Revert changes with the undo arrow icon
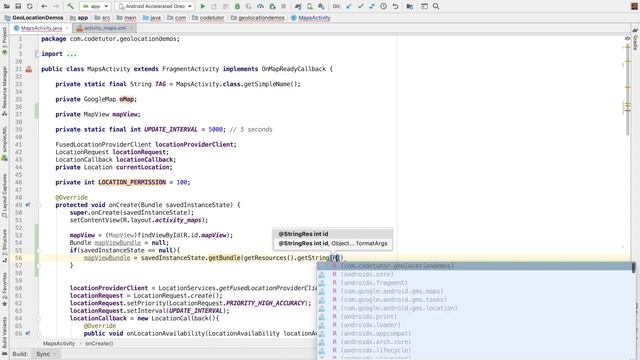640x360 pixels. coord(396,6)
